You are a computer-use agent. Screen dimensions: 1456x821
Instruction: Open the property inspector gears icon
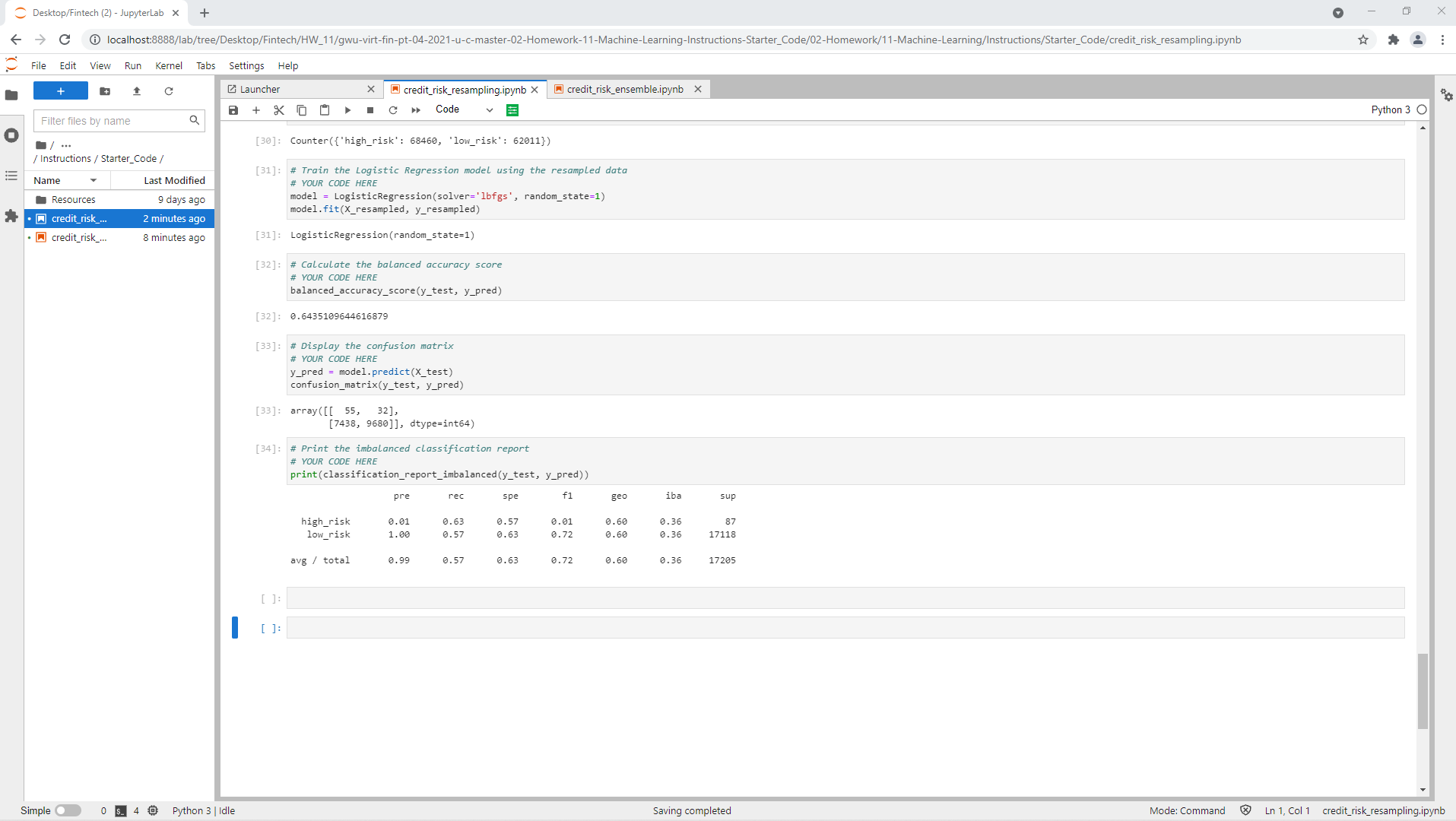1446,95
